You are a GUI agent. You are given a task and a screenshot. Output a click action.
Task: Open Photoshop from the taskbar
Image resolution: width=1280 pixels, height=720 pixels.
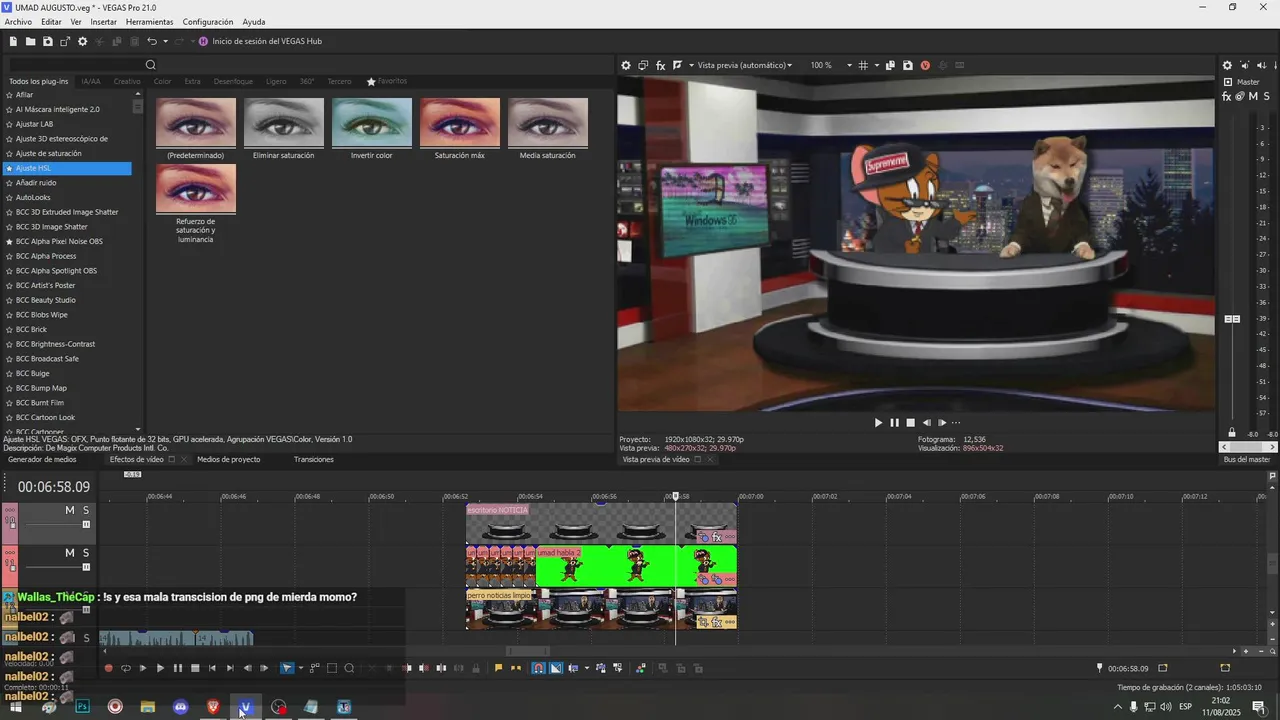82,707
